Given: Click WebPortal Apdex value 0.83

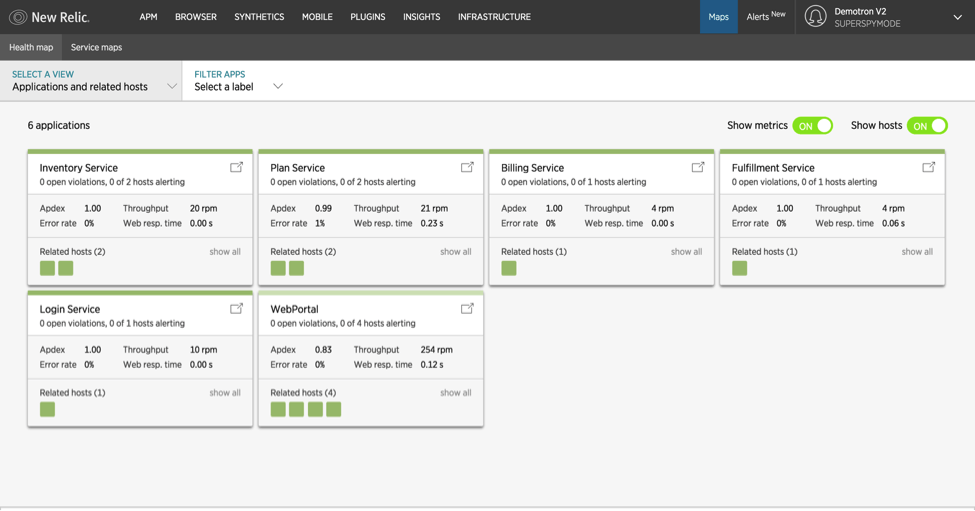Looking at the screenshot, I should 323,350.
